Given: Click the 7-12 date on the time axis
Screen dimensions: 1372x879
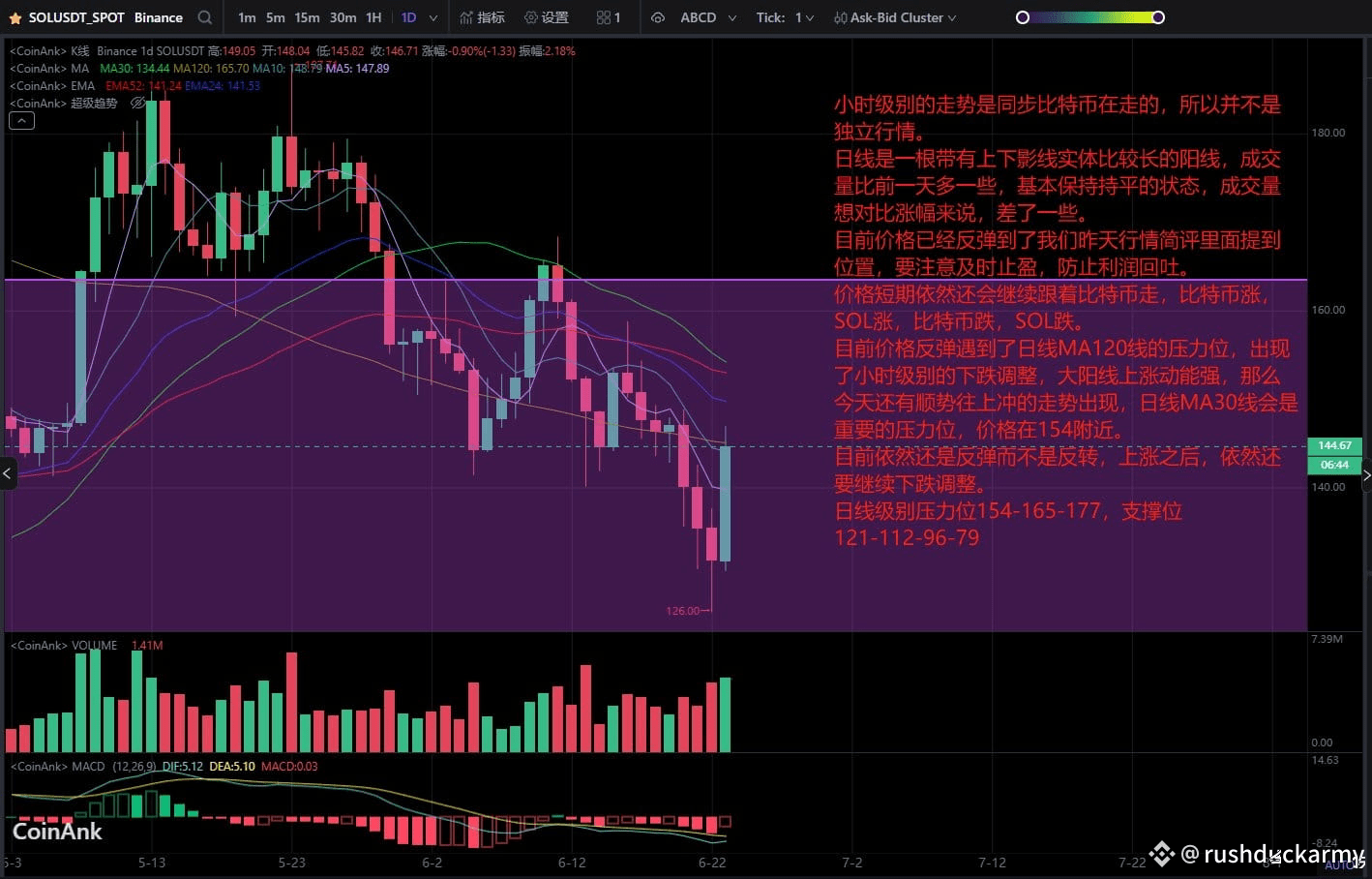Looking at the screenshot, I should tap(992, 862).
